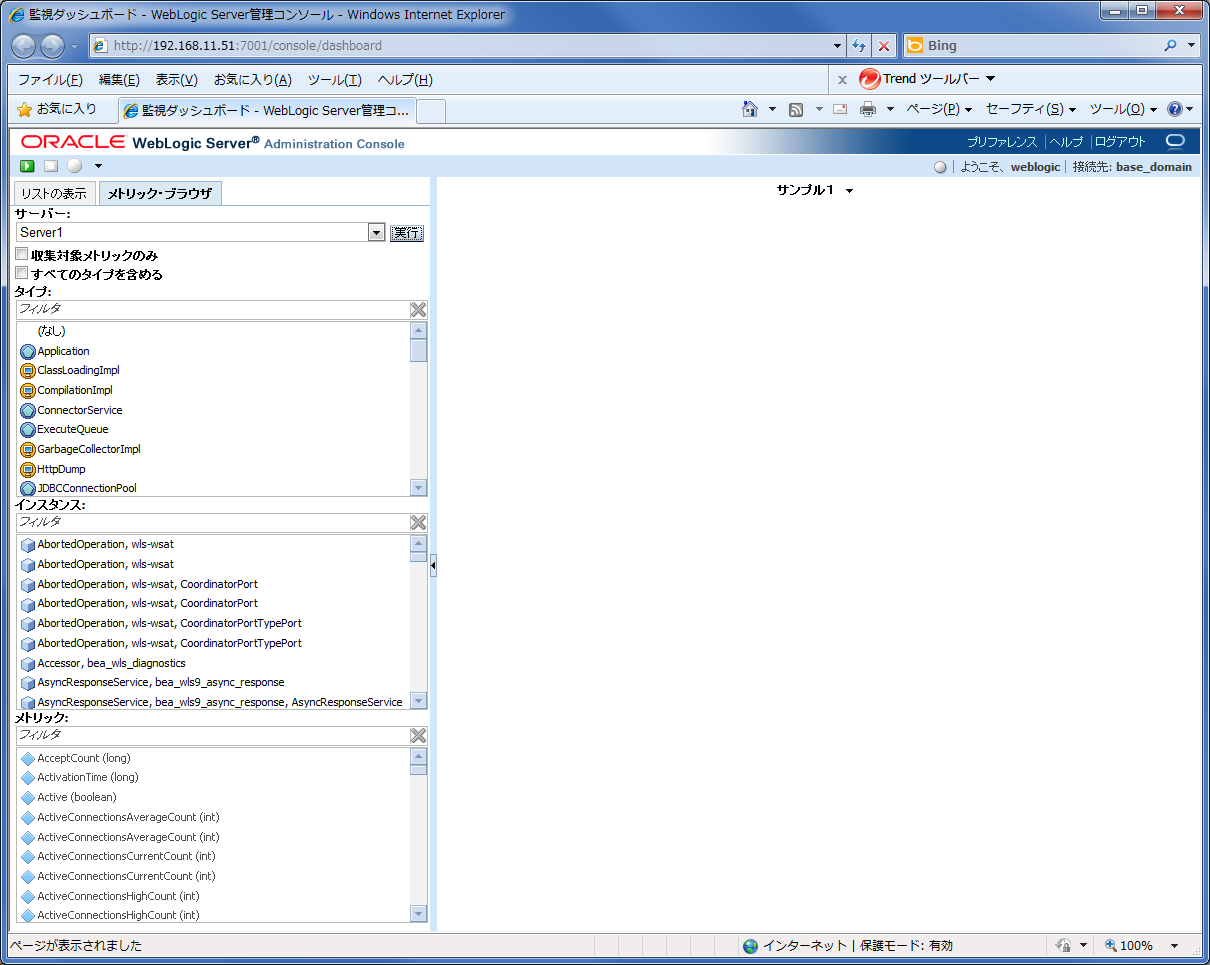Open the サンプル1 view dropdown
Screen dimensions: 1210x965
tap(849, 191)
